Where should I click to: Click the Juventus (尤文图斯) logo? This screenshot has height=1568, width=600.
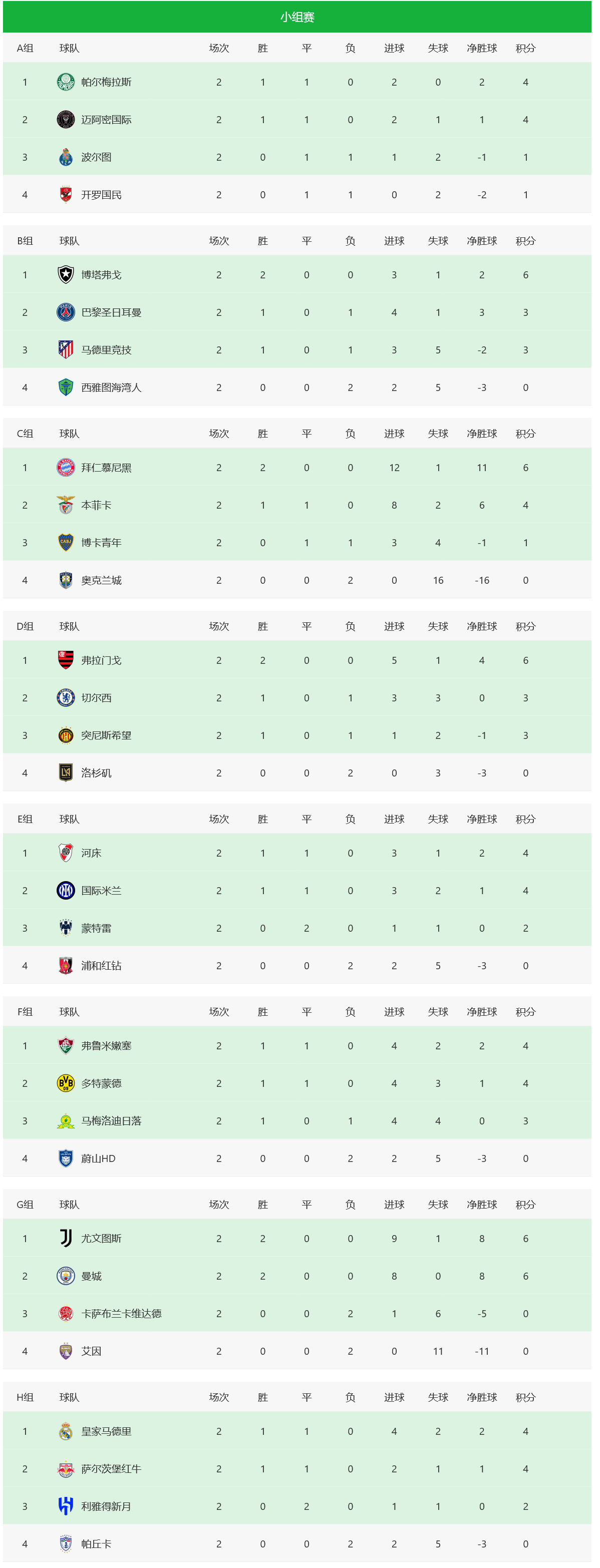click(66, 1239)
